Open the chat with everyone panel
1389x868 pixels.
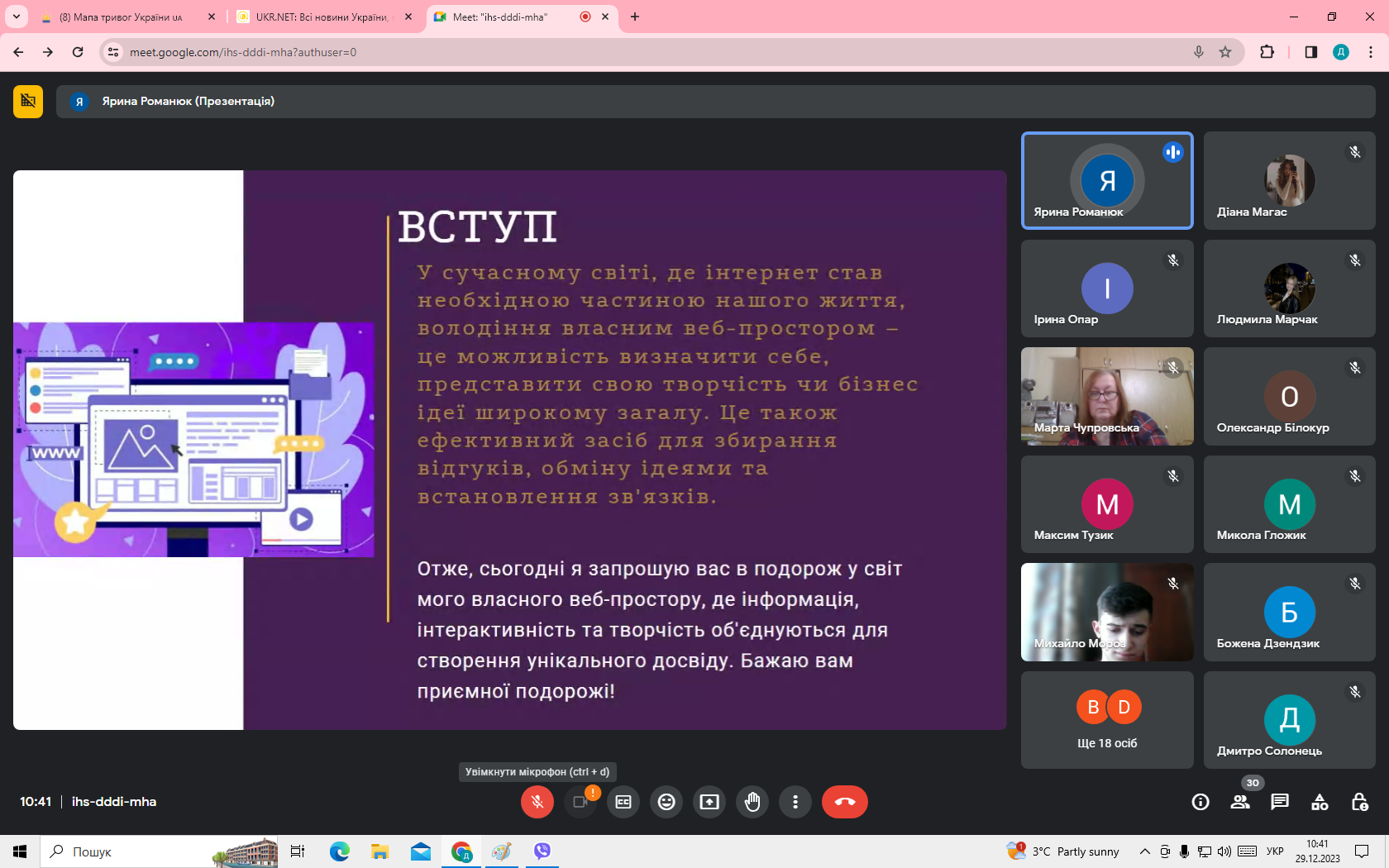point(1280,802)
